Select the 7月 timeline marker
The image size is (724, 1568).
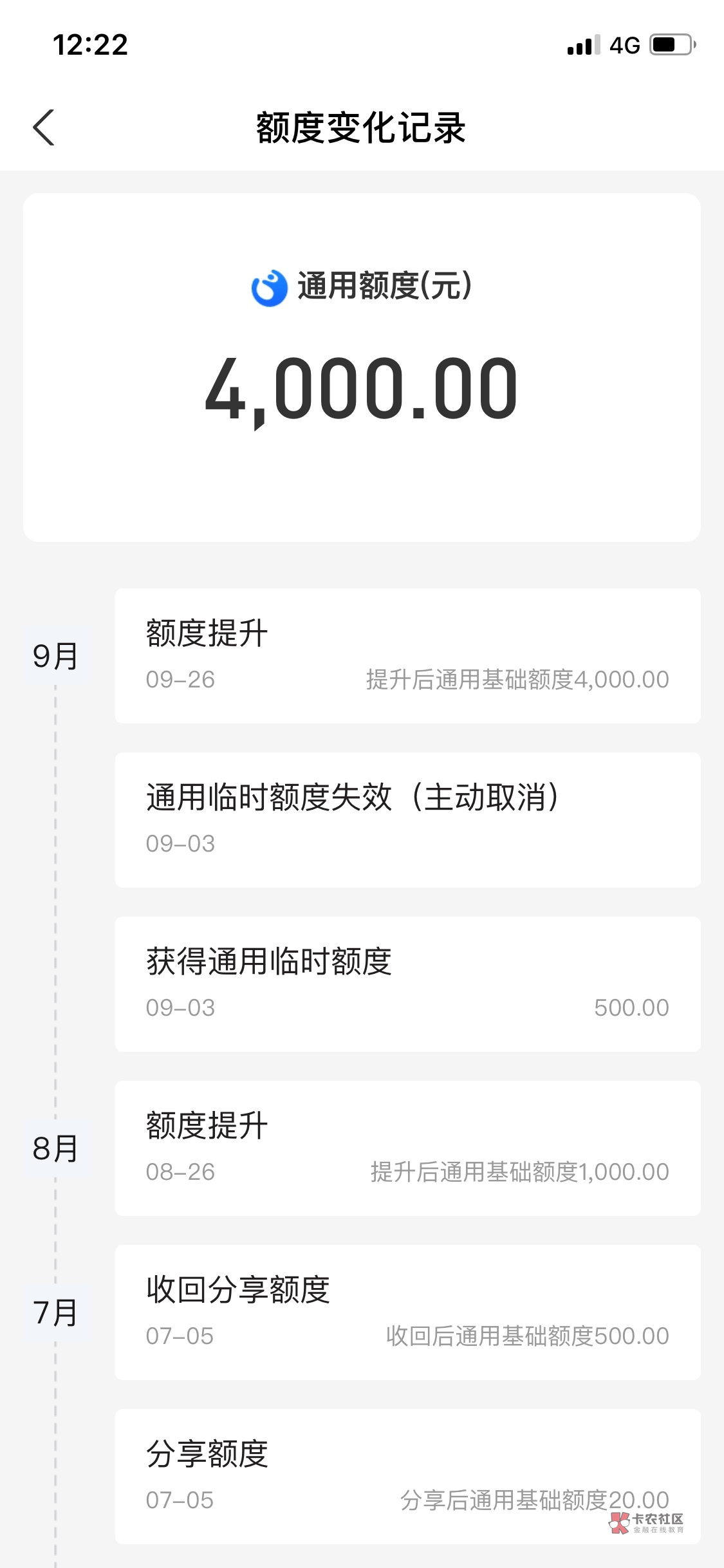(55, 1313)
